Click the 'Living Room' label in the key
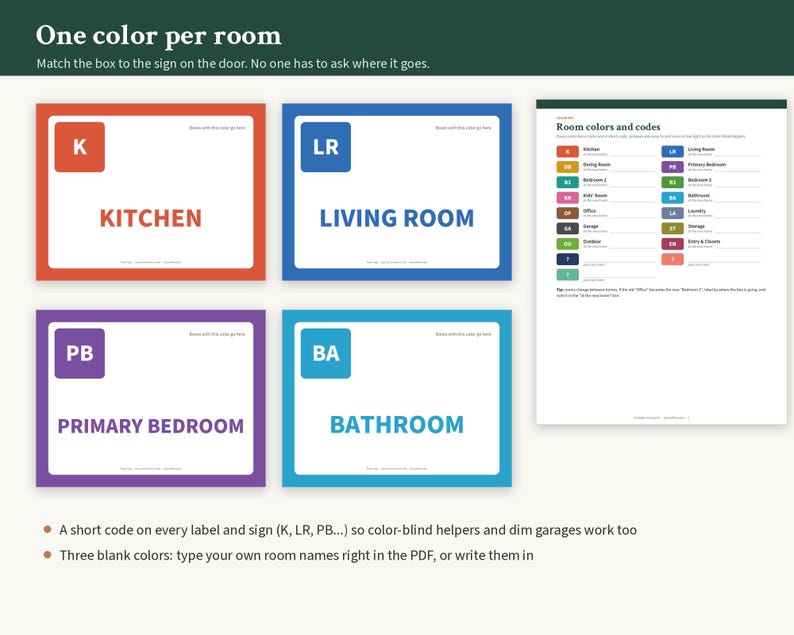The height and width of the screenshot is (635, 794). (x=701, y=149)
